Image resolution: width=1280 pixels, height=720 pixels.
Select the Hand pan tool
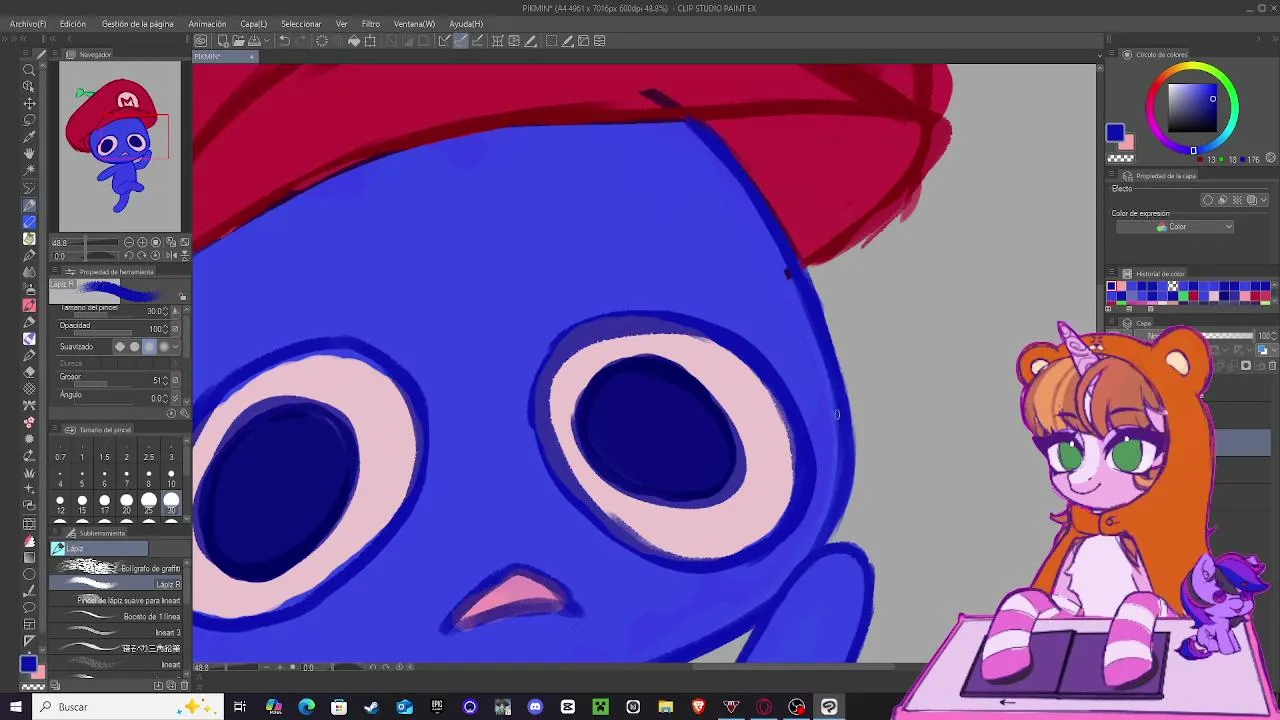pos(29,154)
